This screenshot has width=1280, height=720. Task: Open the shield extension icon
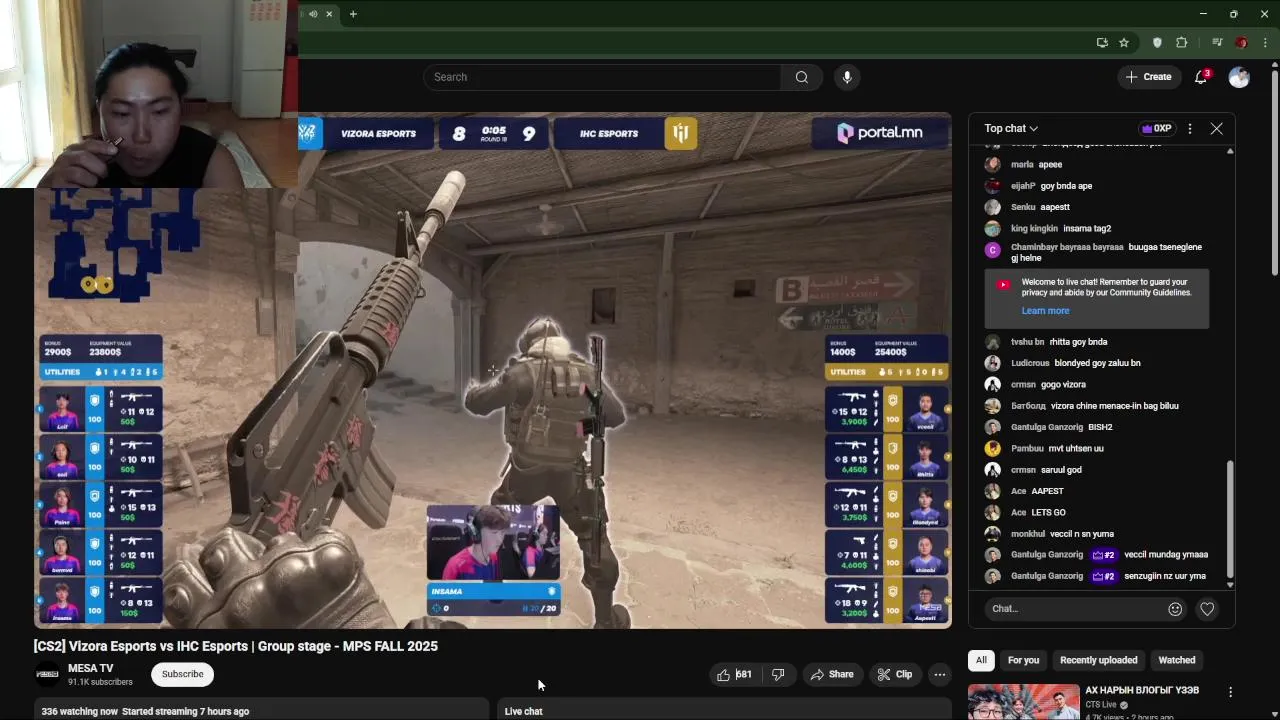[1158, 43]
